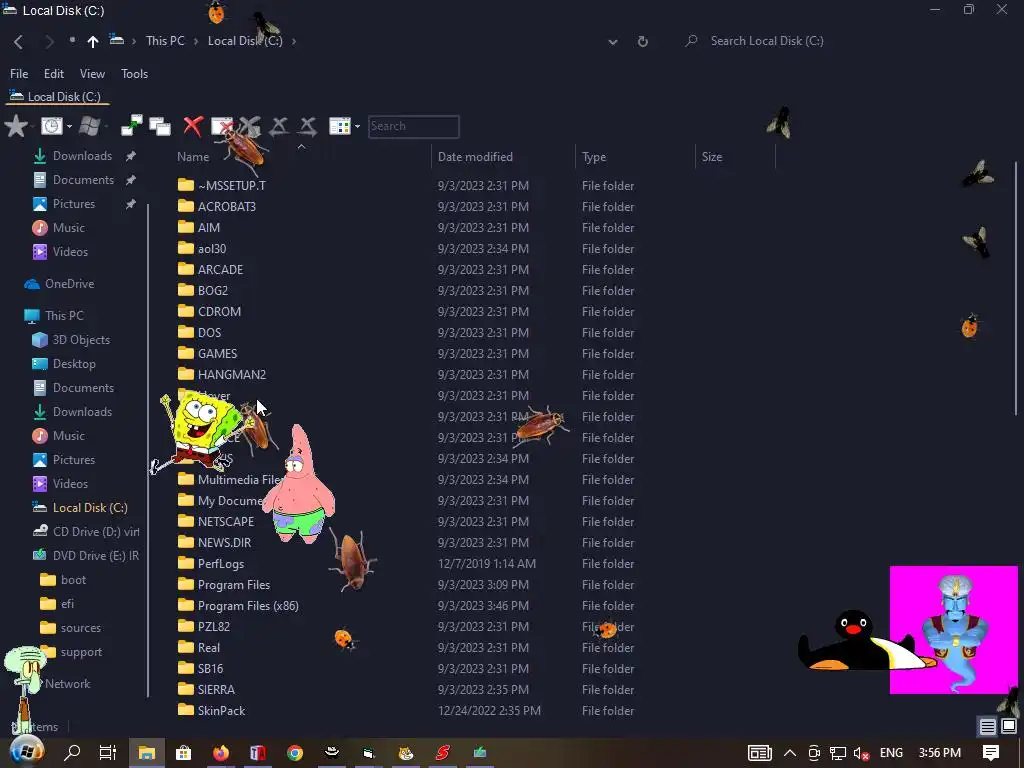The image size is (1024, 768).
Task: Open Task View from the taskbar
Action: pos(108,752)
